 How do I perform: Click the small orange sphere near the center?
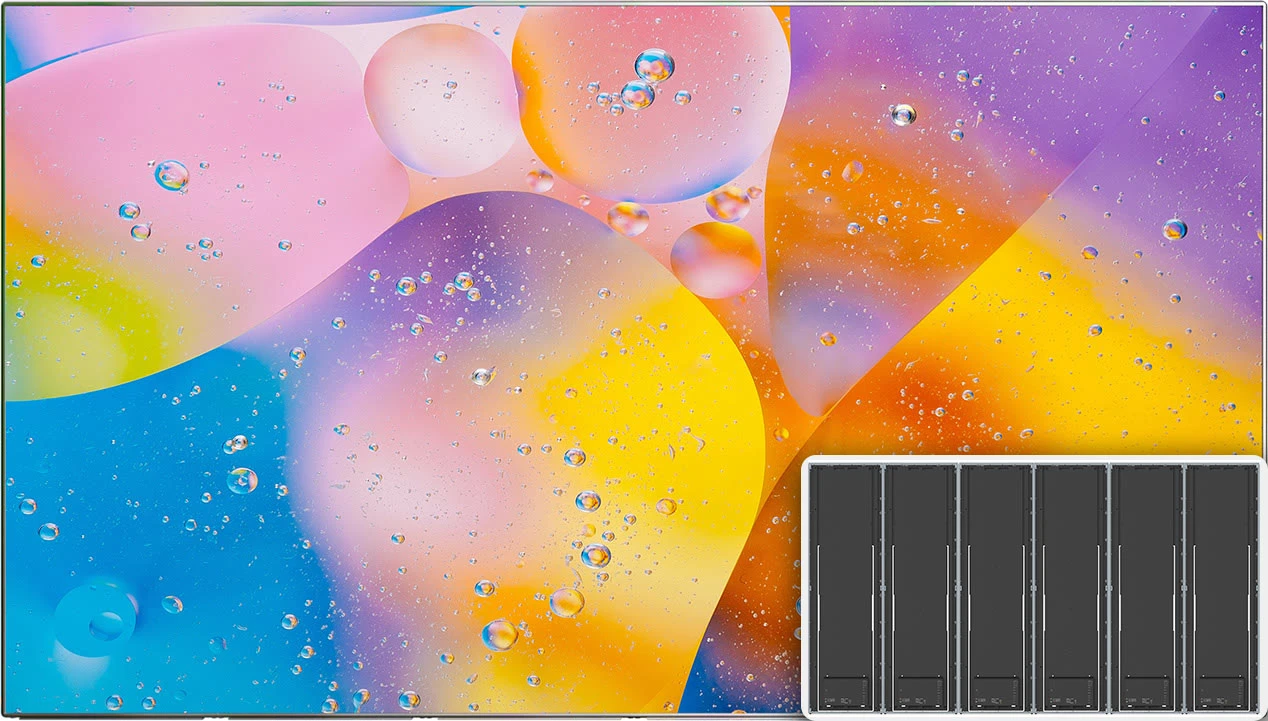[715, 259]
